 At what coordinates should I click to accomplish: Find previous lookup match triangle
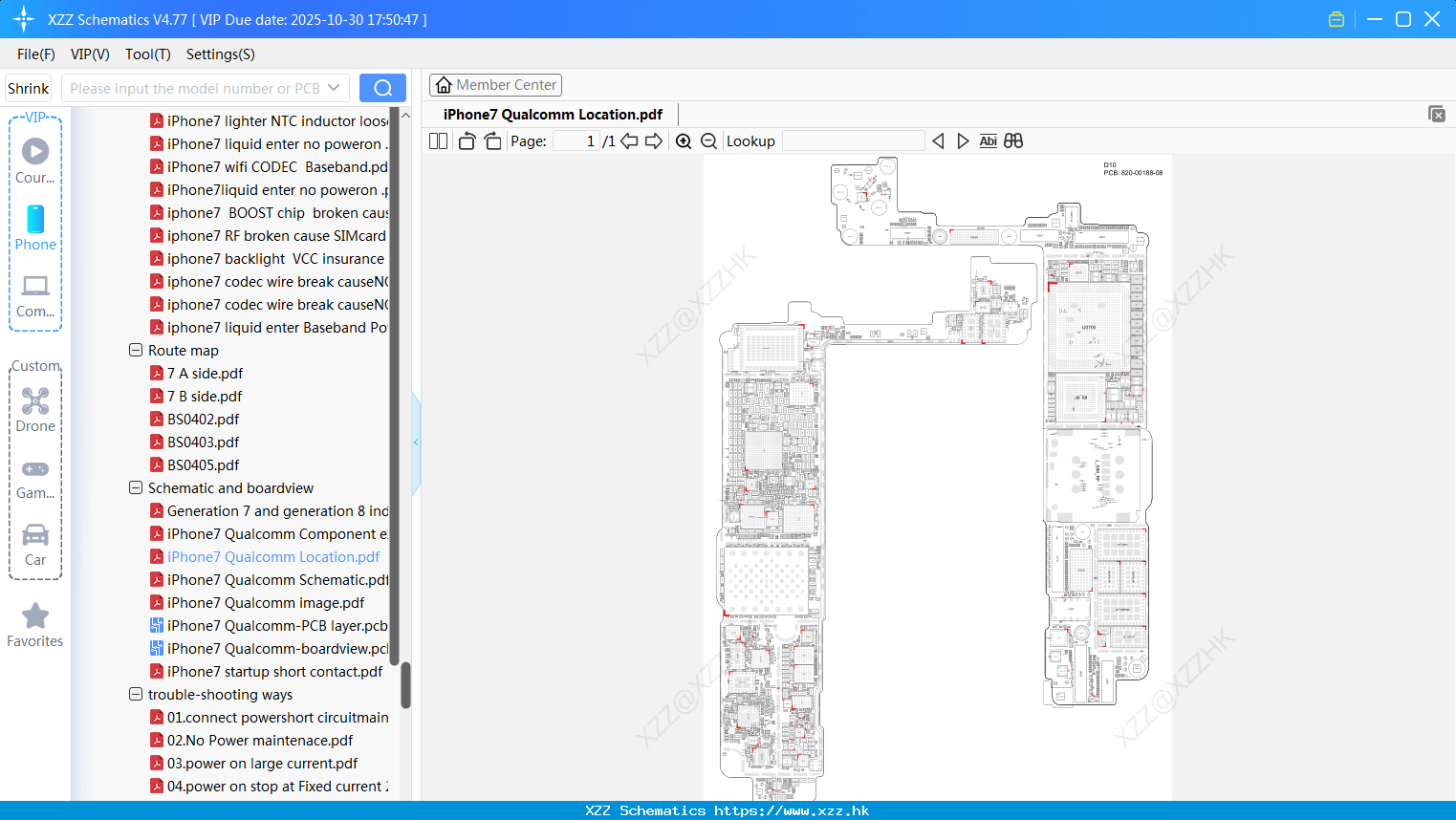pos(938,140)
